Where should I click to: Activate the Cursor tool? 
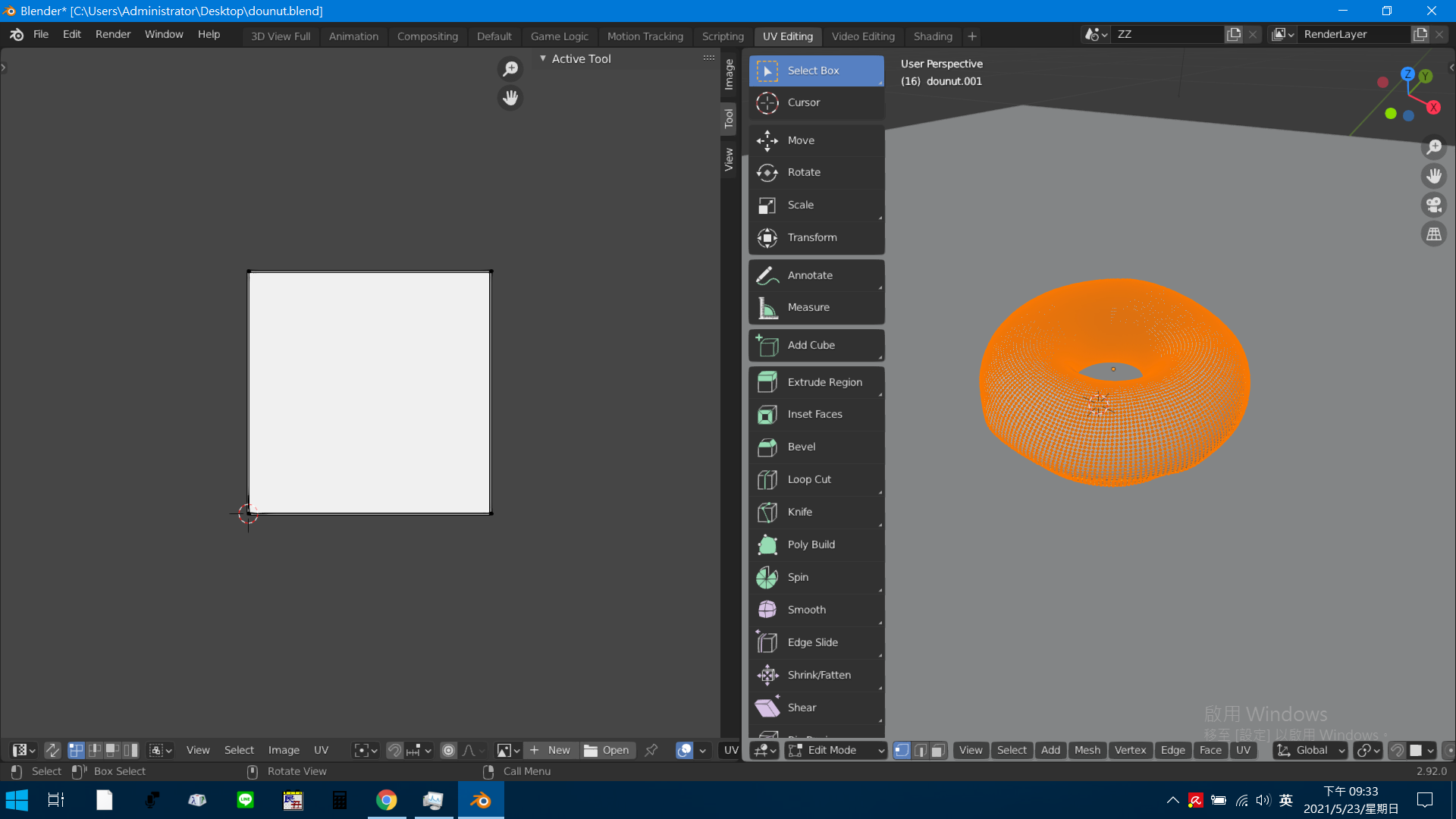point(817,102)
